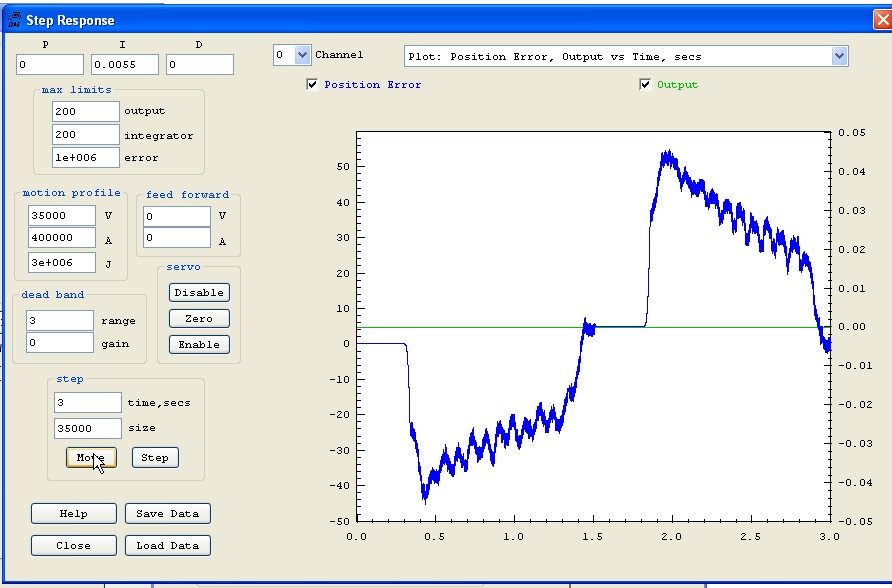Click the Move button
Image resolution: width=892 pixels, height=588 pixels.
point(91,457)
